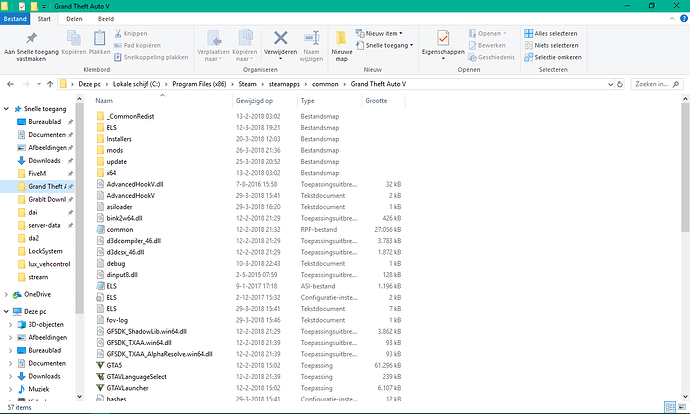Go back with the back arrow
The height and width of the screenshot is (414, 690).
pos(11,84)
